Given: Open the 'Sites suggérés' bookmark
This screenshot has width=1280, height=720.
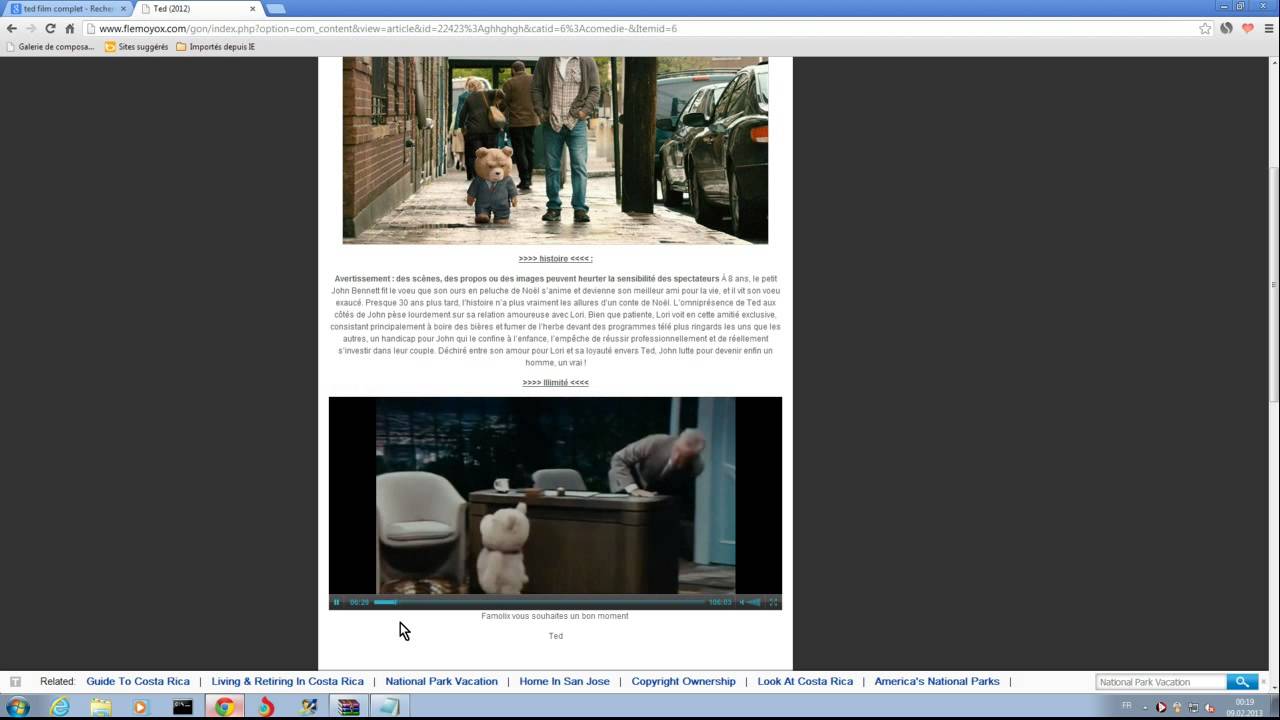Looking at the screenshot, I should (137, 46).
